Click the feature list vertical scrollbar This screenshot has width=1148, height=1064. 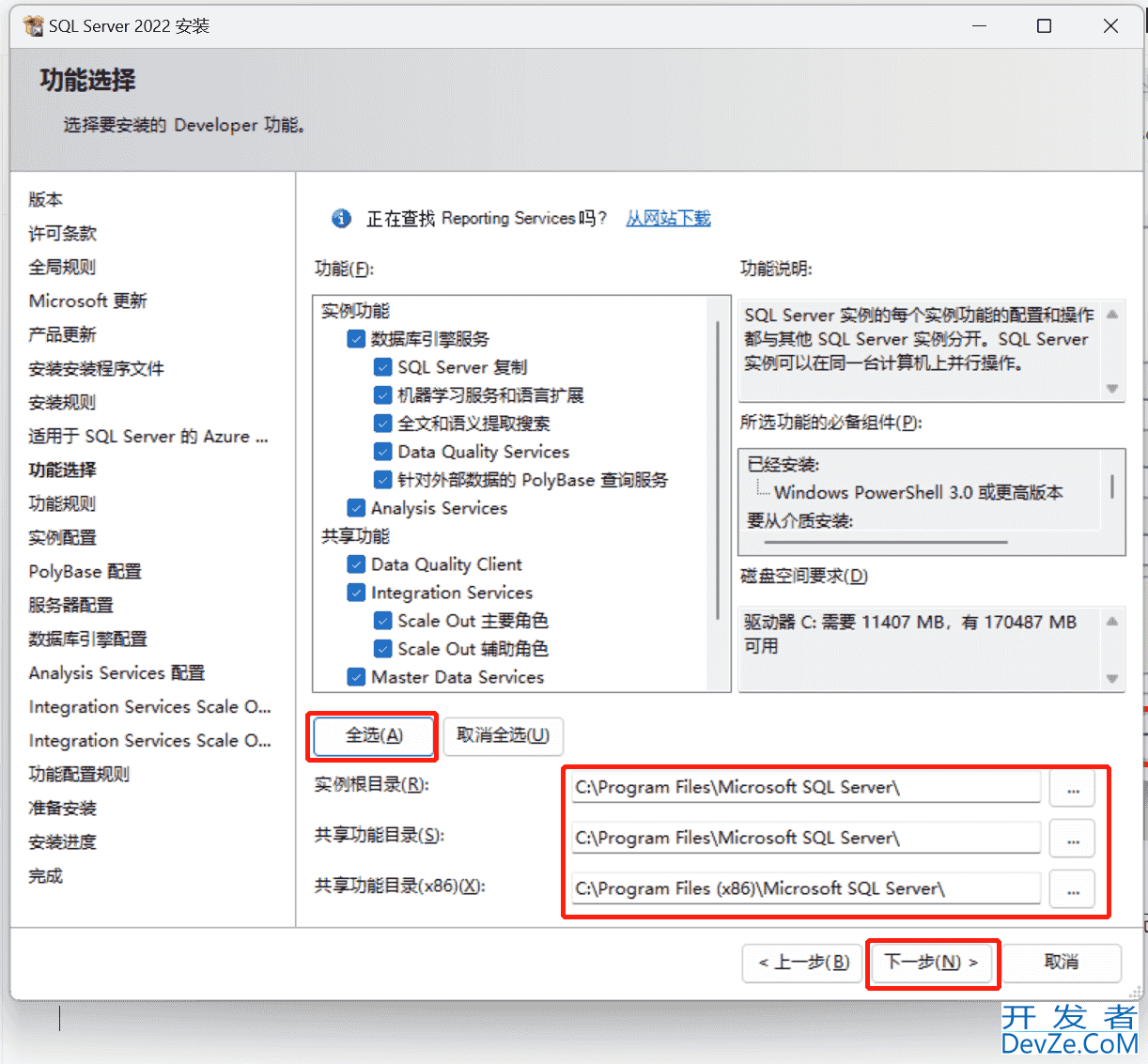[x=717, y=470]
